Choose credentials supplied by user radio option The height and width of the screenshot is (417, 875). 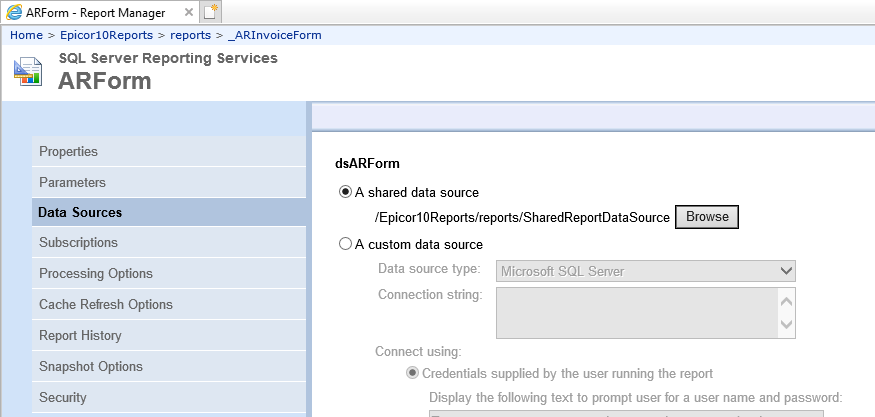coord(412,373)
